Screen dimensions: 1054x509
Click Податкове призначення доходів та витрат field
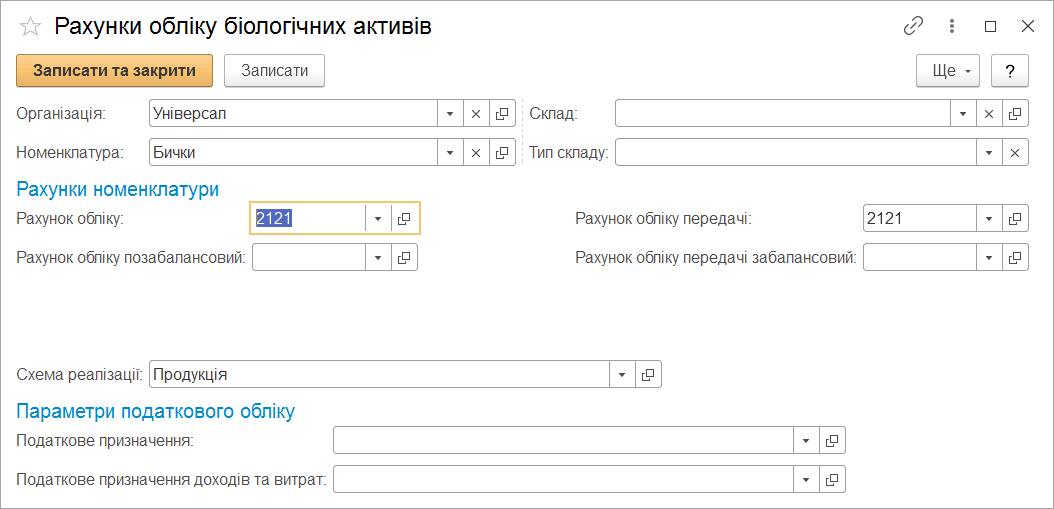pyautogui.click(x=563, y=479)
